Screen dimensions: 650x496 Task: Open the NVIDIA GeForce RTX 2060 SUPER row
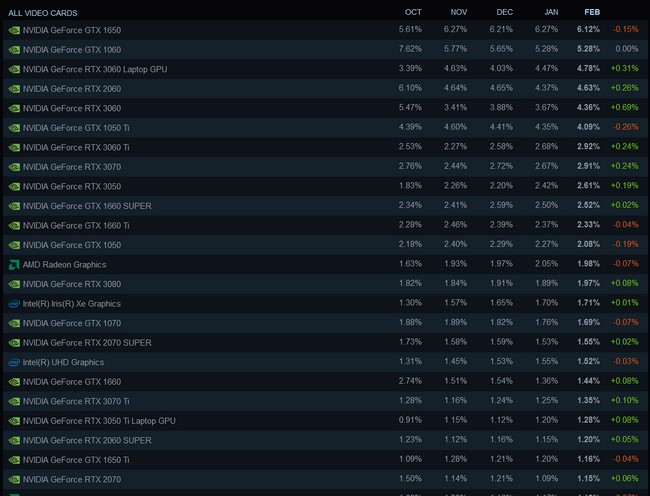pos(325,440)
